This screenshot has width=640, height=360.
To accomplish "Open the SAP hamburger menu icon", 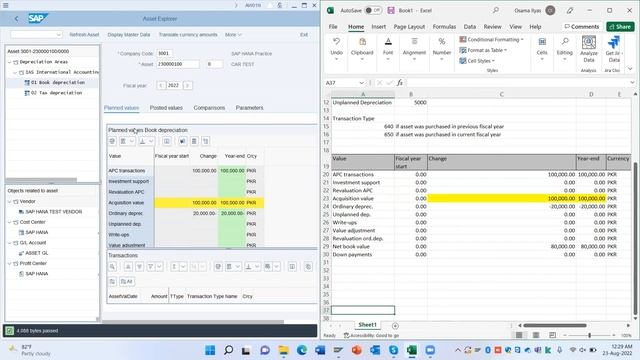I will click(x=6, y=5).
